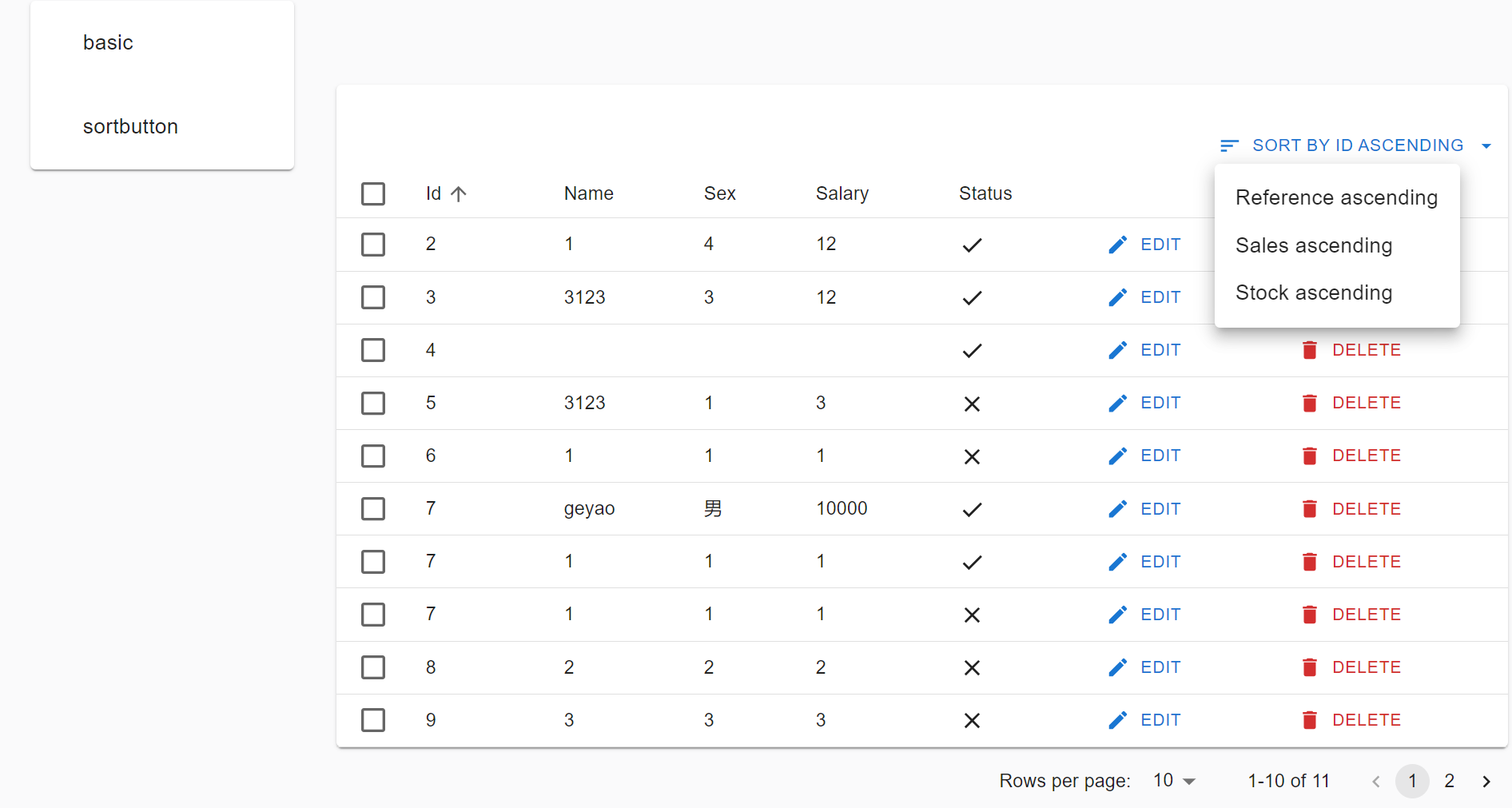Open the rows per page dropdown
Image resolution: width=1512 pixels, height=808 pixels.
coord(1172,780)
